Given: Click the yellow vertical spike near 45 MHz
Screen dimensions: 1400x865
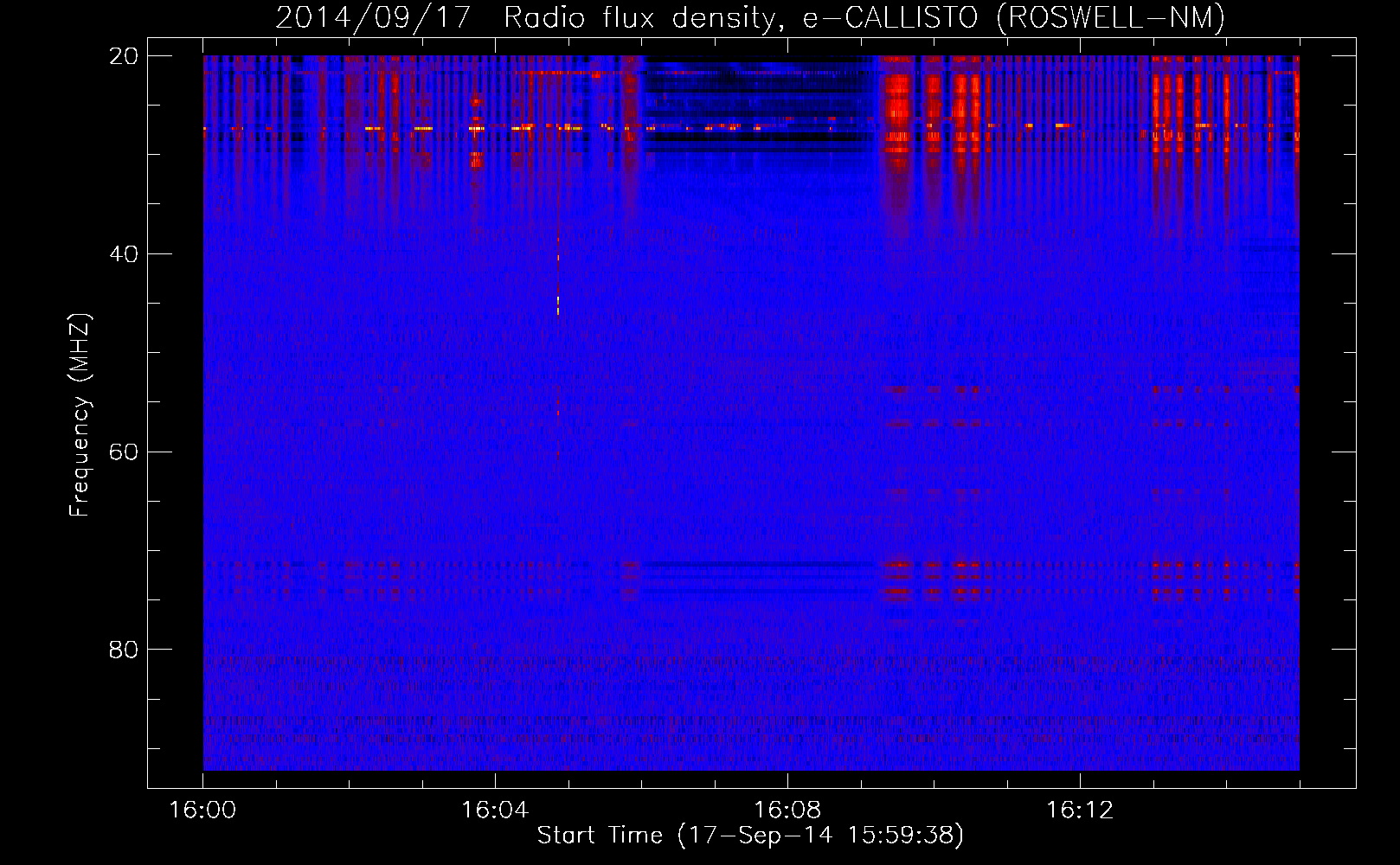Looking at the screenshot, I should point(558,304).
